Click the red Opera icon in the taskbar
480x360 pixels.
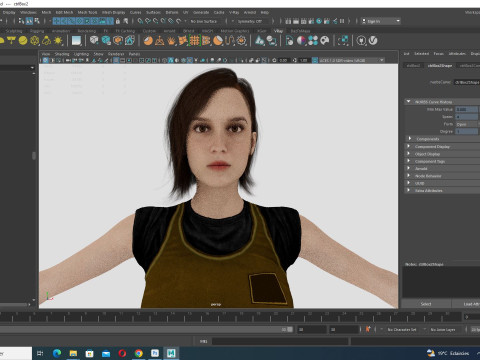[x=122, y=353]
